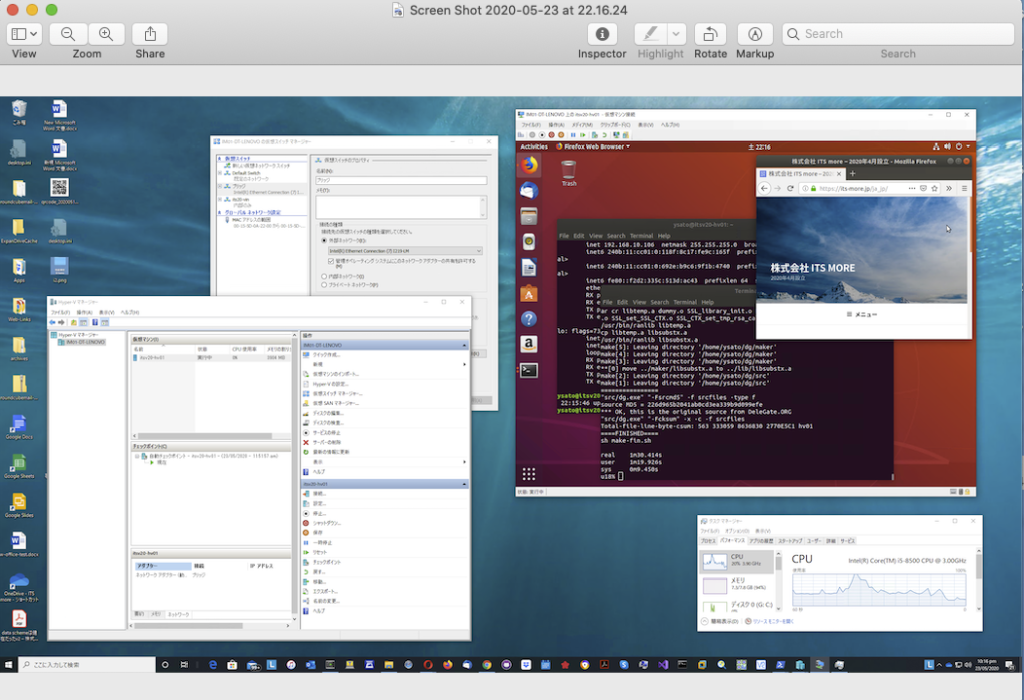Image resolution: width=1024 pixels, height=700 pixels.
Task: Click the Zoom In magnifier button
Action: (105, 34)
